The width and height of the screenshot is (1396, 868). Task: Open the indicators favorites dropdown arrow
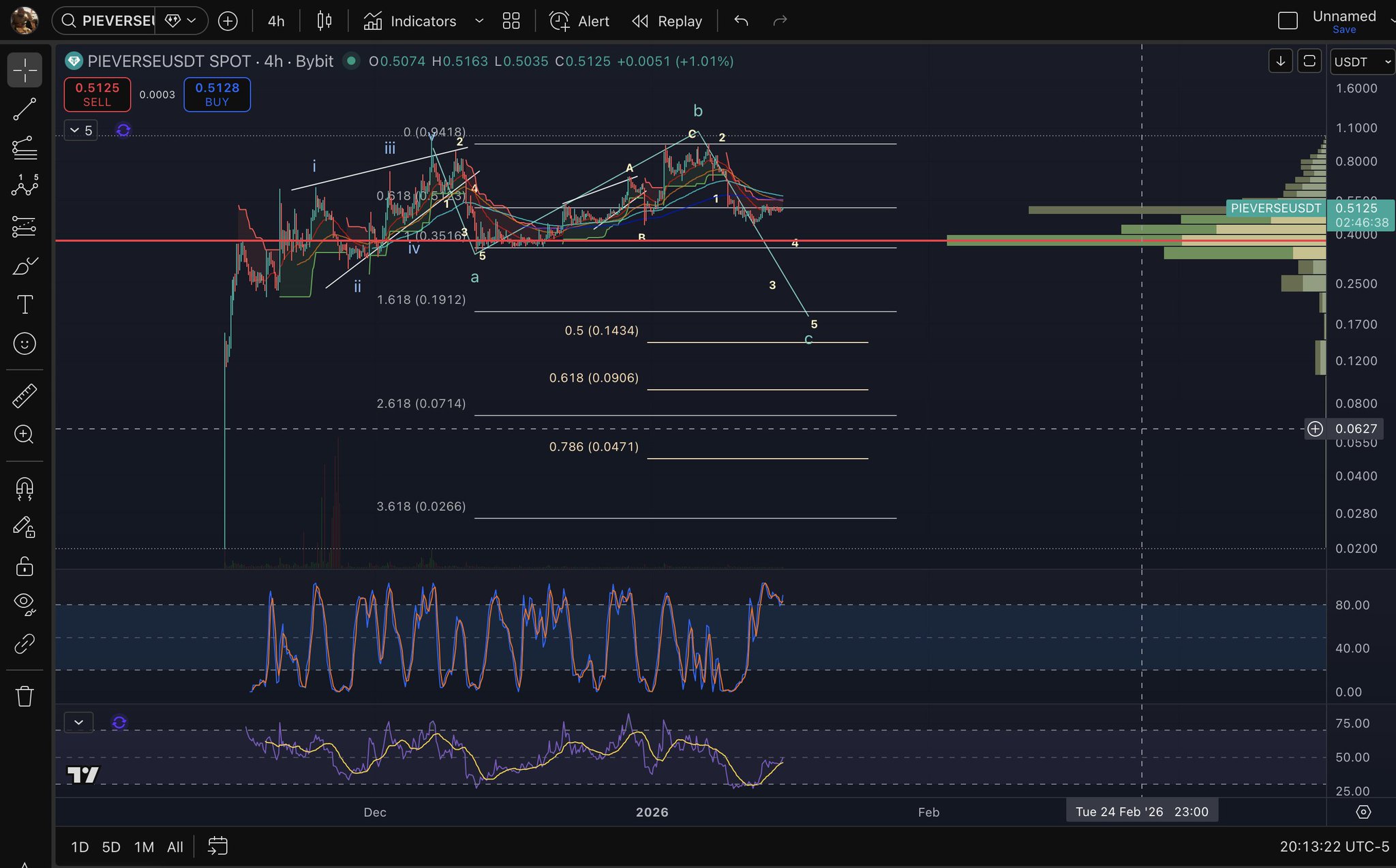479,21
